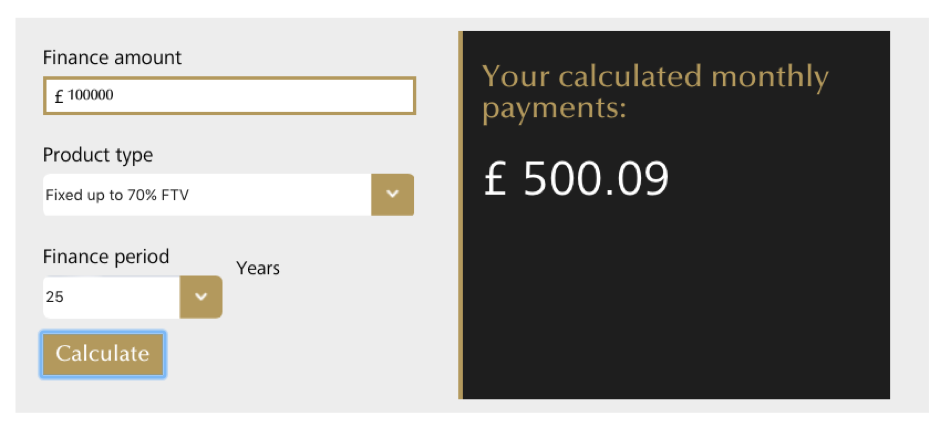Click the gold bar edging the results panel

click(460, 215)
